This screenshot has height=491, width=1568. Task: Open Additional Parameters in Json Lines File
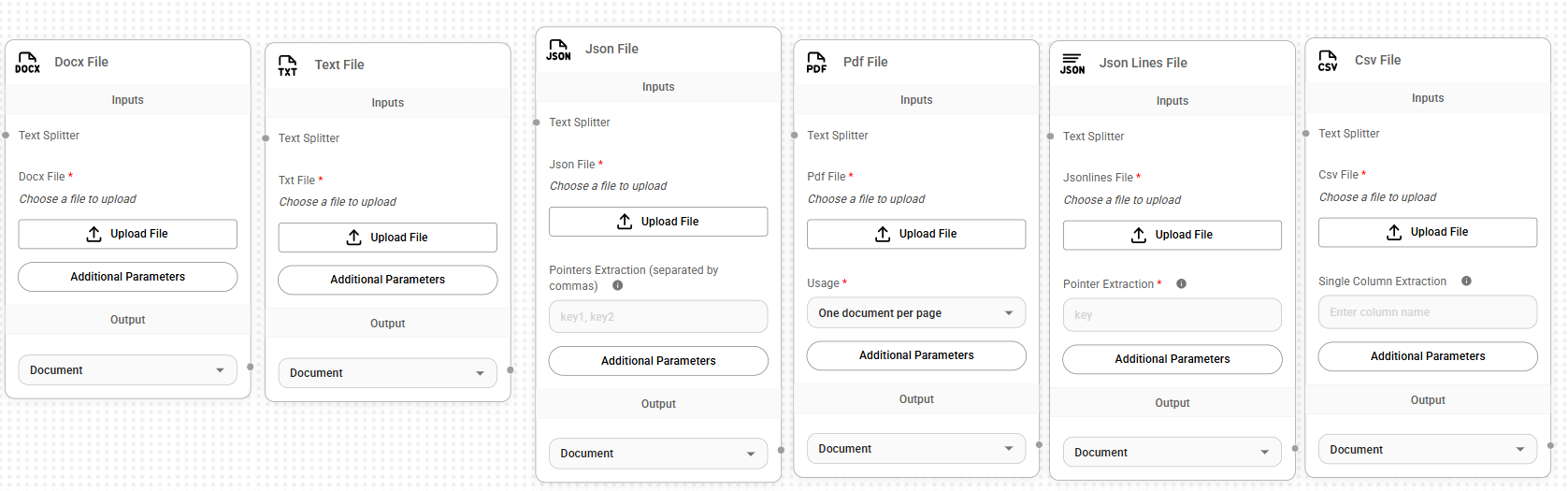click(x=1172, y=359)
